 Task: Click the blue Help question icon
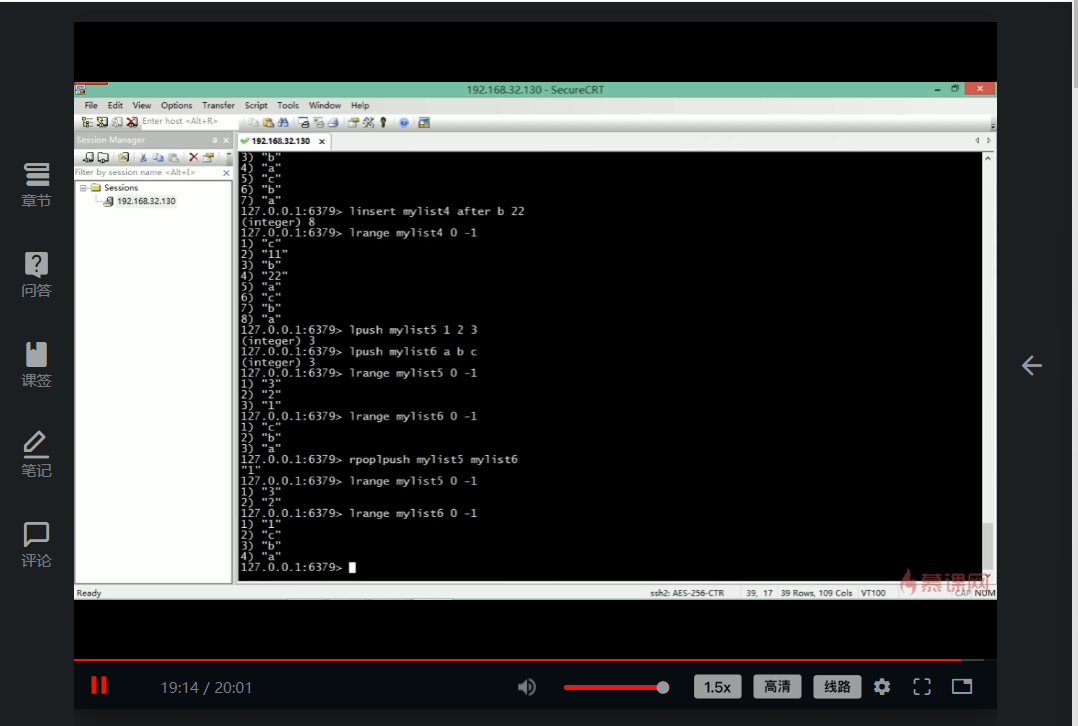(404, 122)
